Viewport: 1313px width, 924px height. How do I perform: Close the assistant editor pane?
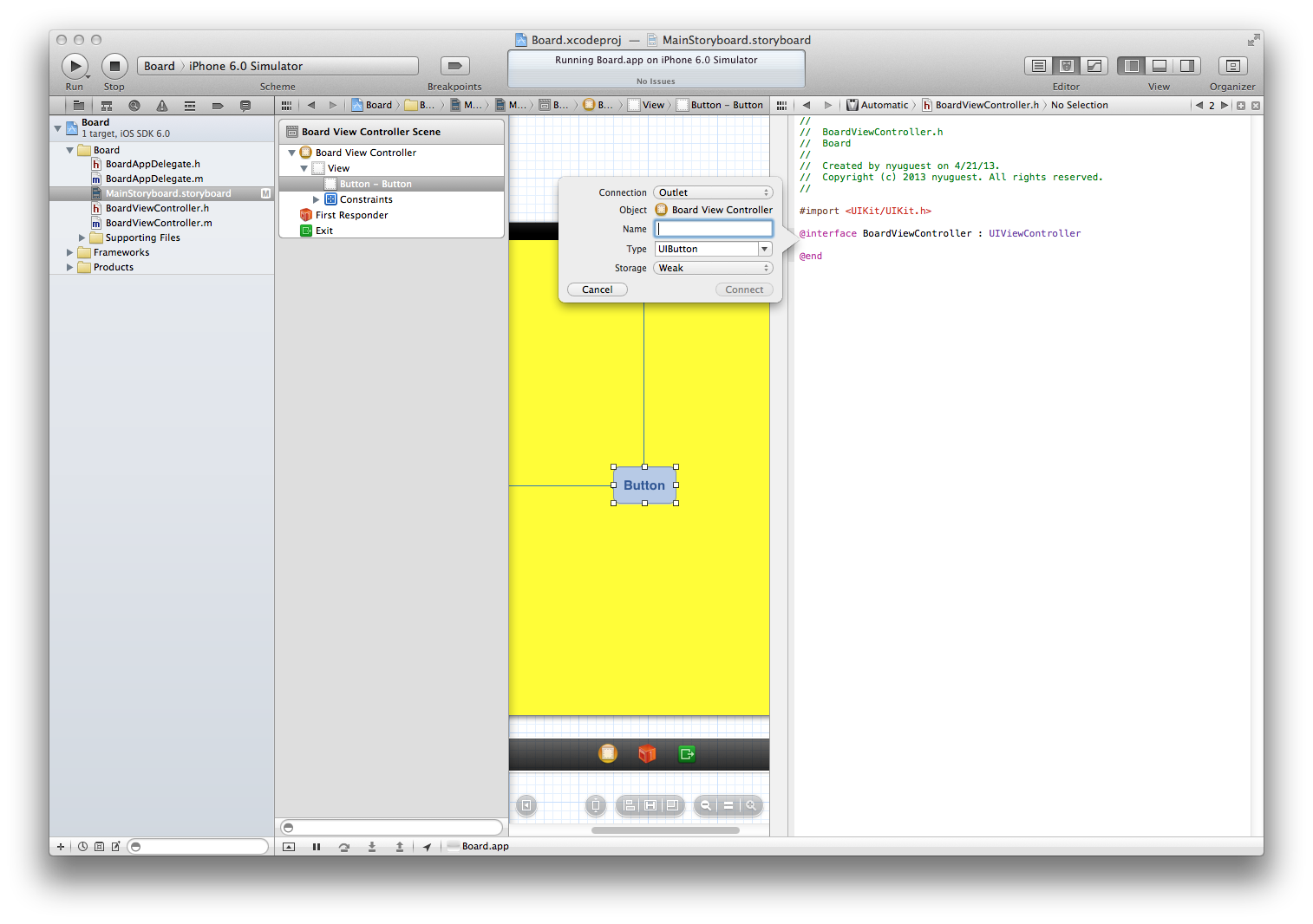(1256, 106)
